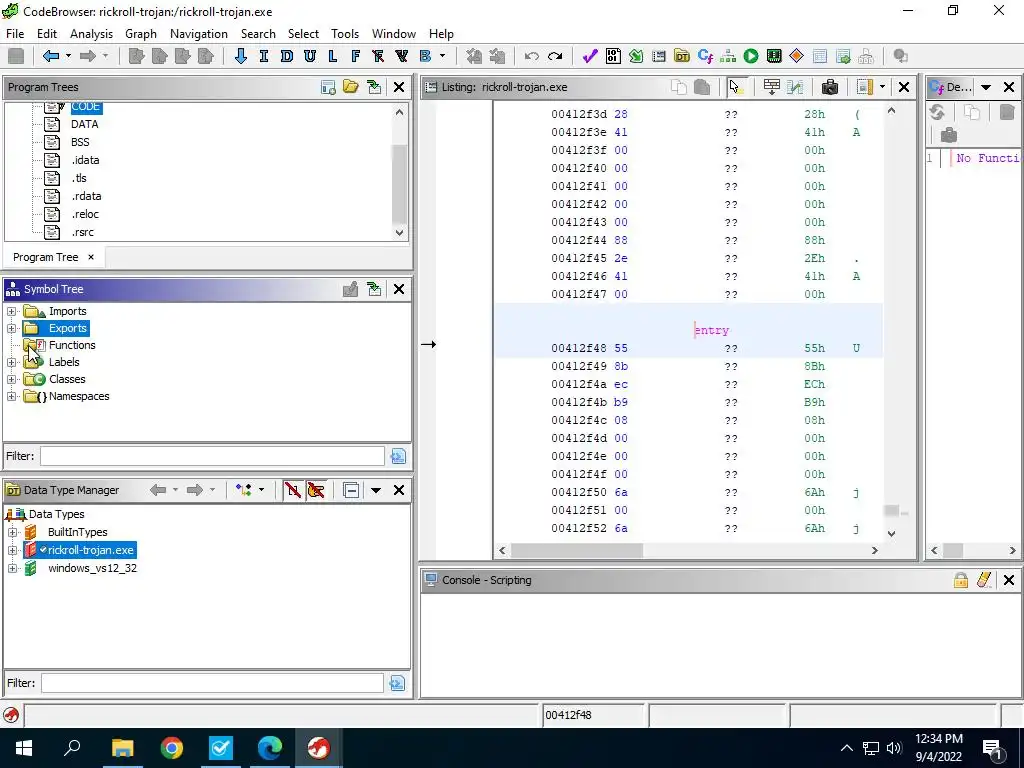Select the Program Tree tab

(46, 257)
